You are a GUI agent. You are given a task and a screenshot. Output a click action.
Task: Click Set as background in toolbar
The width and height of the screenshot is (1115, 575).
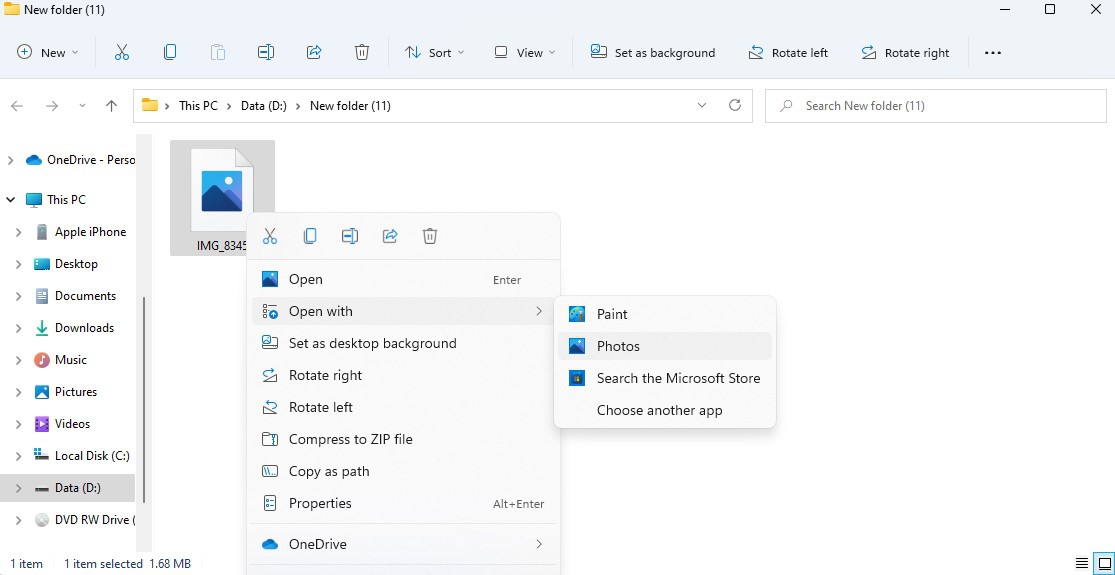653,53
